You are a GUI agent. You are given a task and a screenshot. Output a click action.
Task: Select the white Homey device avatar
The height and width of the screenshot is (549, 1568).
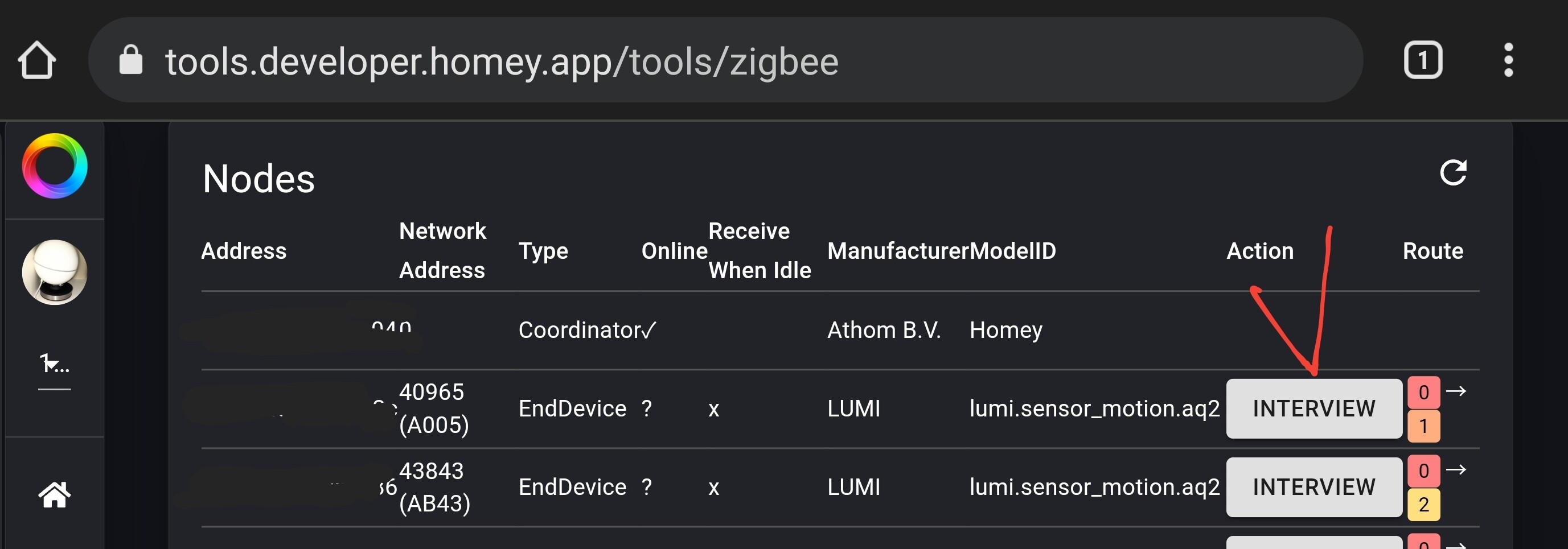point(55,272)
